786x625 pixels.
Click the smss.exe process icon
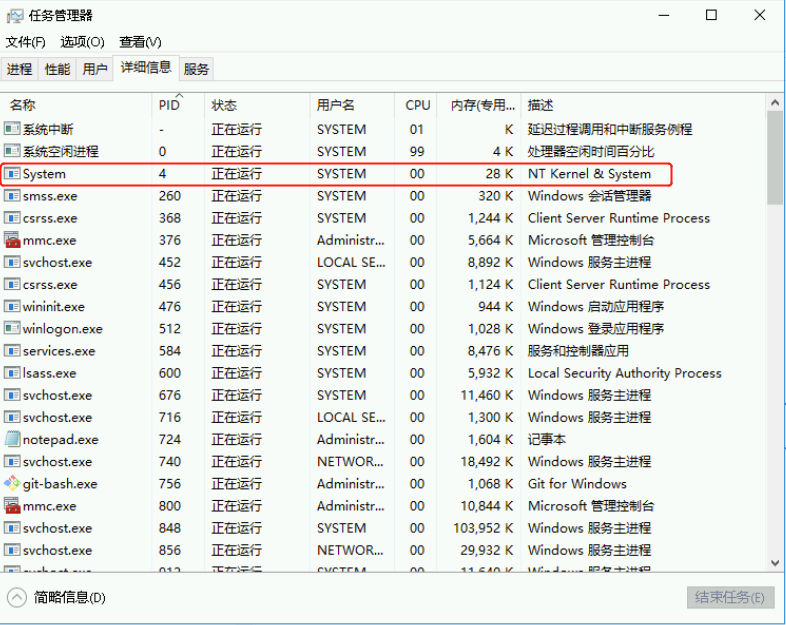tap(12, 196)
